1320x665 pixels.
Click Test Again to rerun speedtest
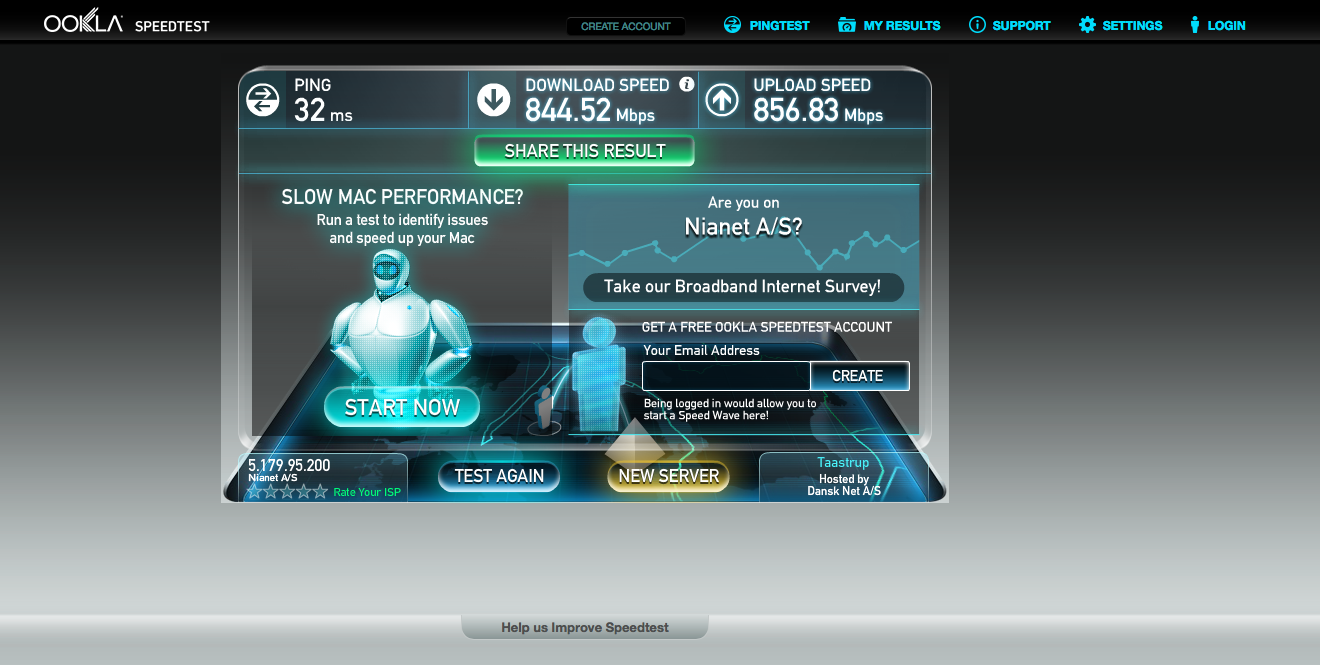499,476
